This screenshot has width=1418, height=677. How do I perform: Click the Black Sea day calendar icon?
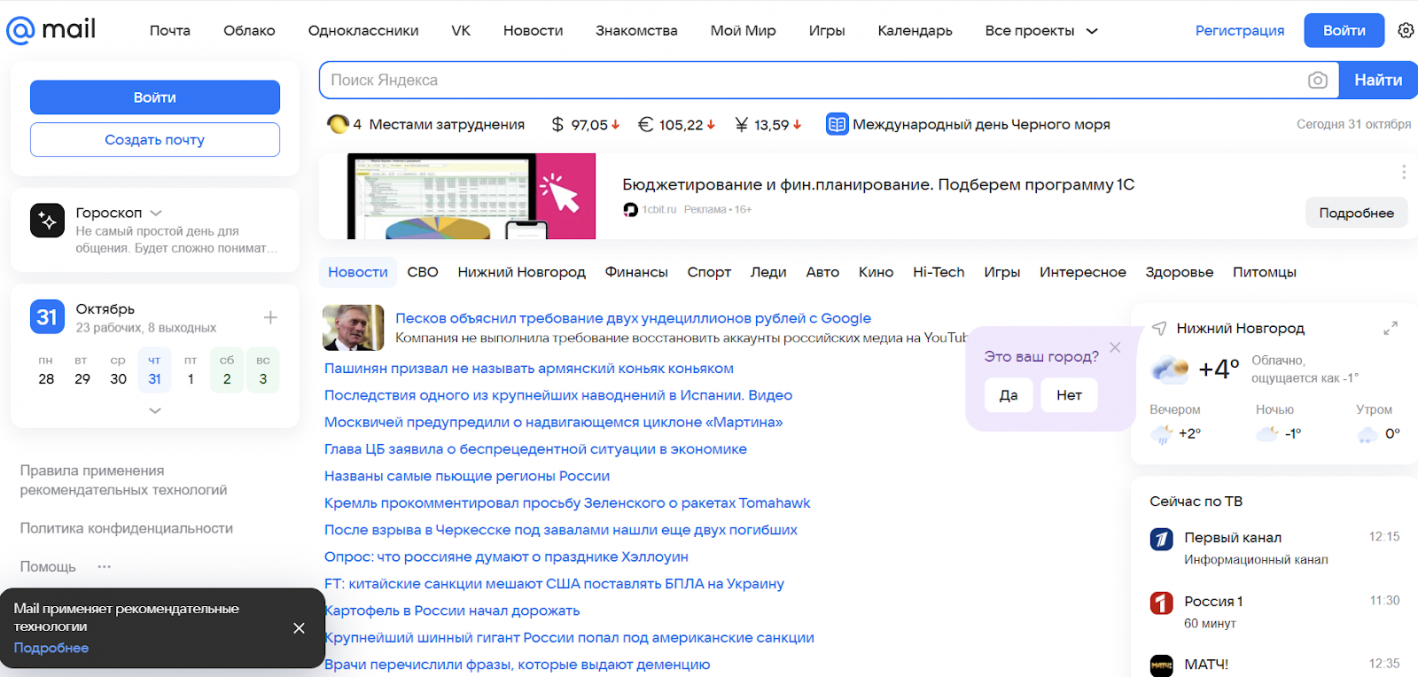(837, 125)
